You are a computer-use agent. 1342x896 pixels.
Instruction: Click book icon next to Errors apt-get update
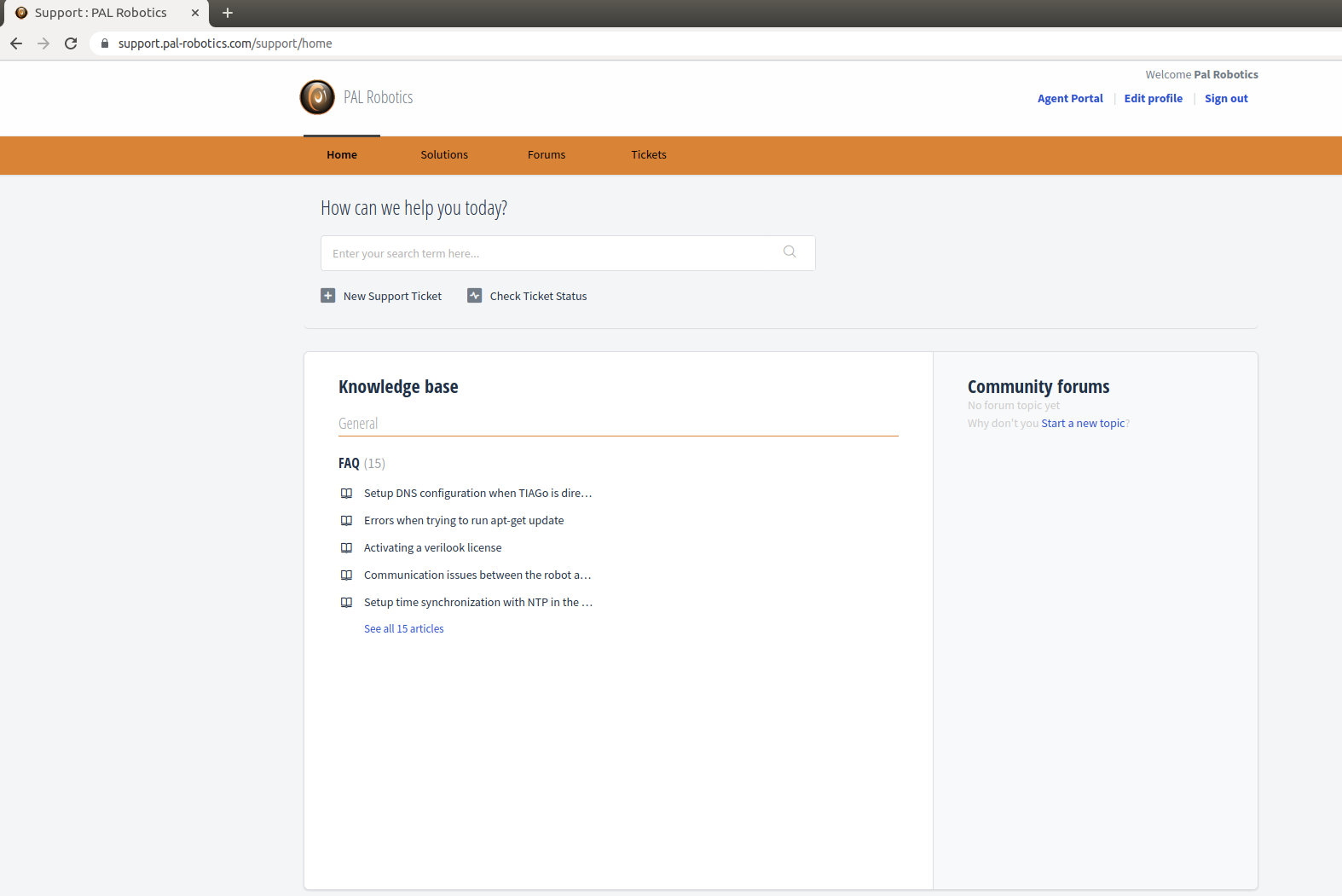(346, 521)
